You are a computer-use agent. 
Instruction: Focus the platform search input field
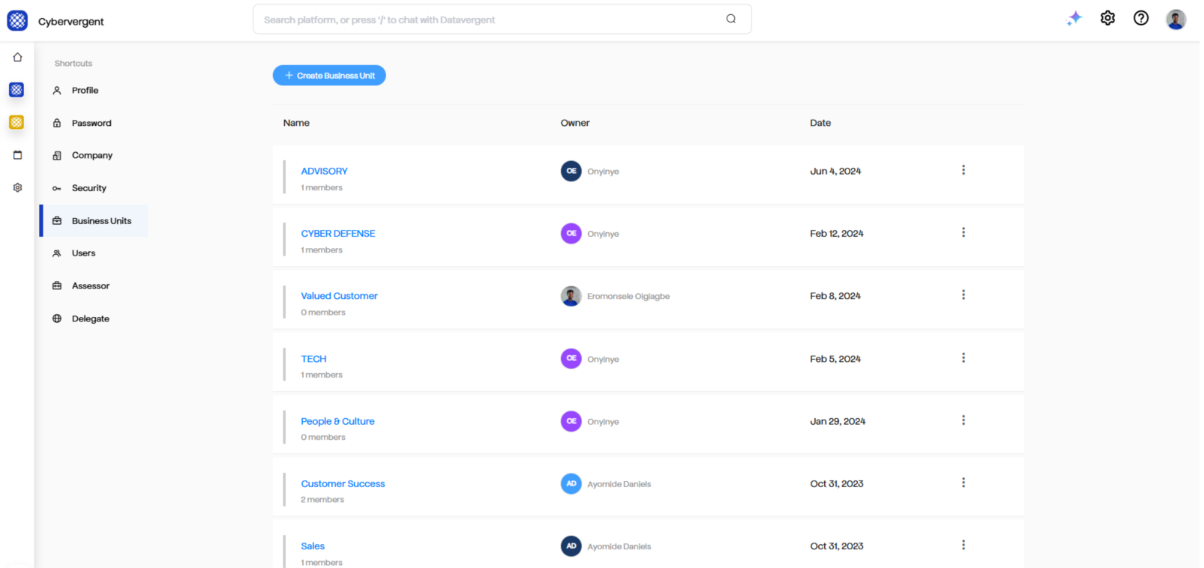tap(490, 19)
